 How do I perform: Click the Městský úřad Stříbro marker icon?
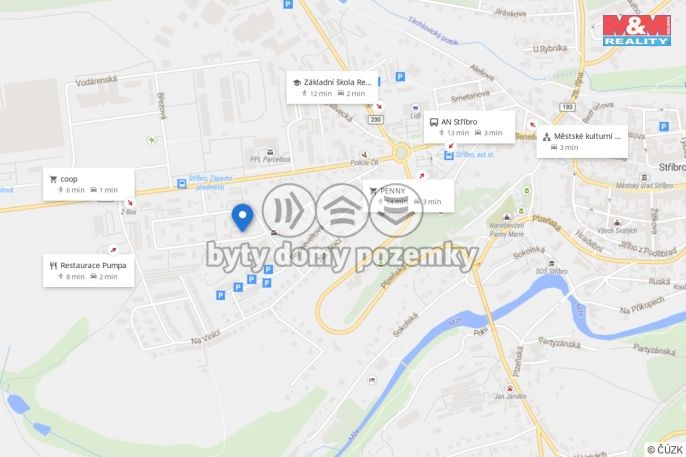pyautogui.click(x=644, y=178)
